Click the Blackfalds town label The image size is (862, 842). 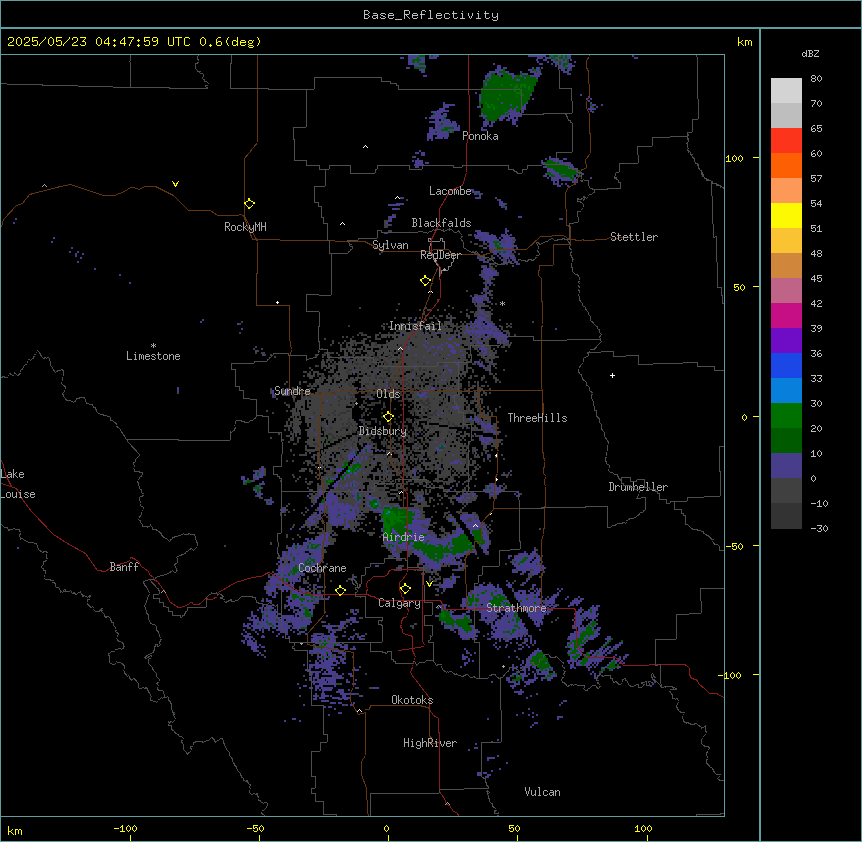[441, 223]
